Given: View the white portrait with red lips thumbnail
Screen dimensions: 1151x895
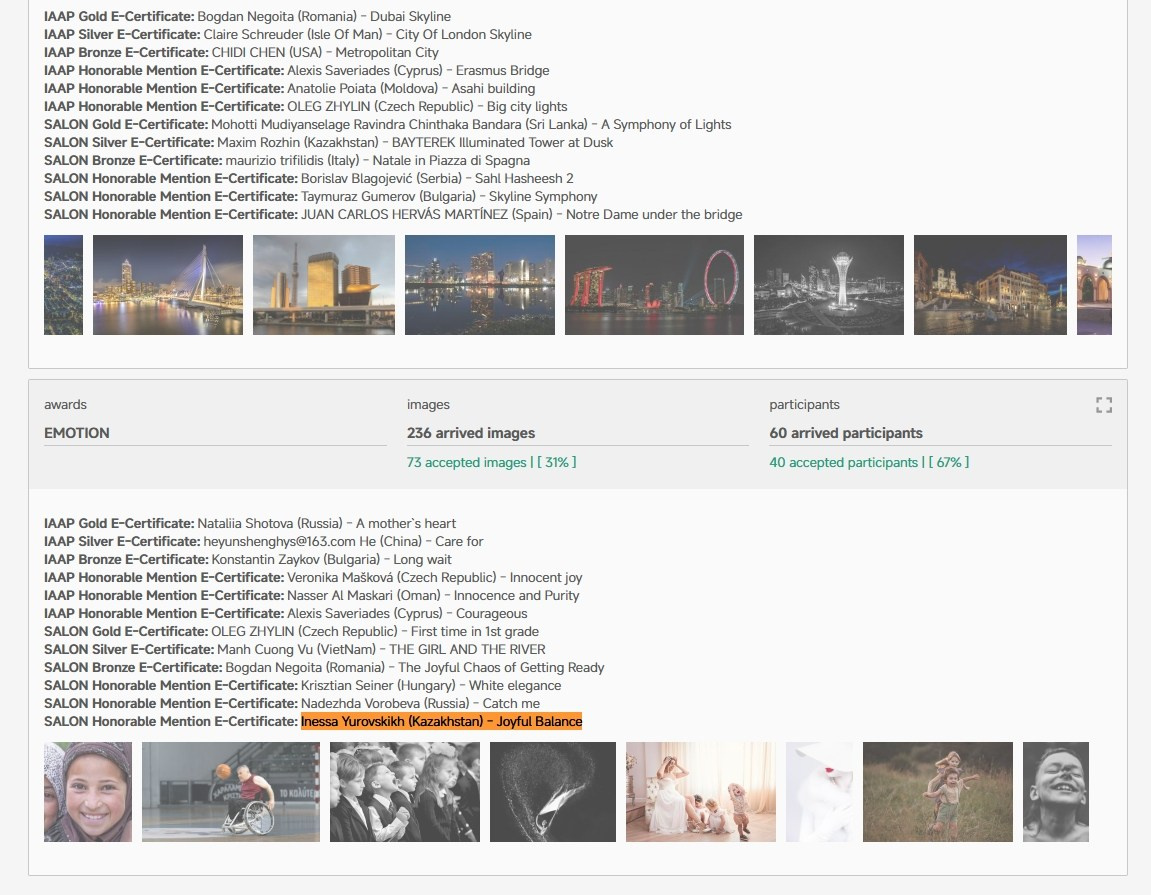Looking at the screenshot, I should (x=819, y=792).
